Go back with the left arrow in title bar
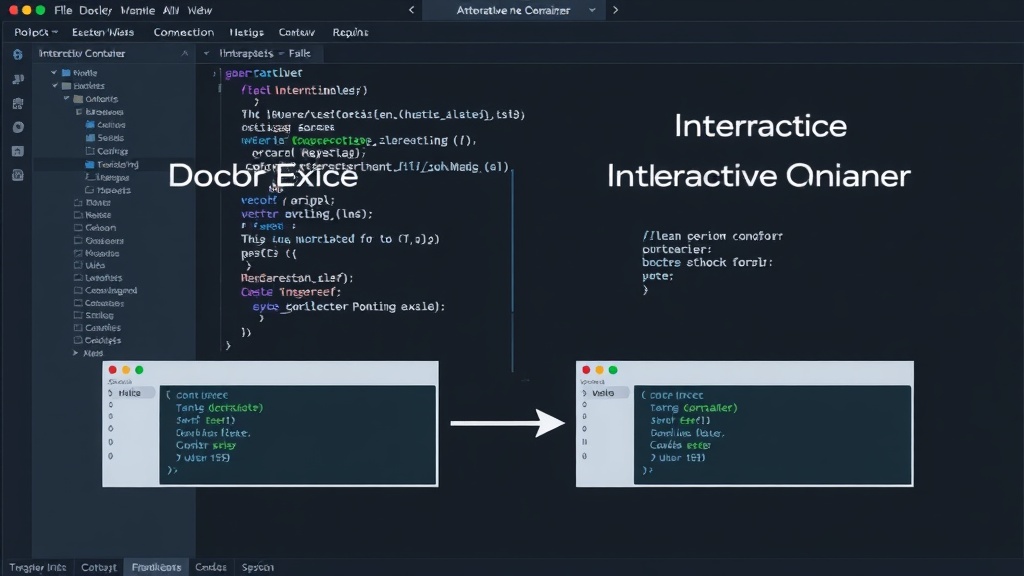This screenshot has width=1024, height=576. pyautogui.click(x=411, y=10)
